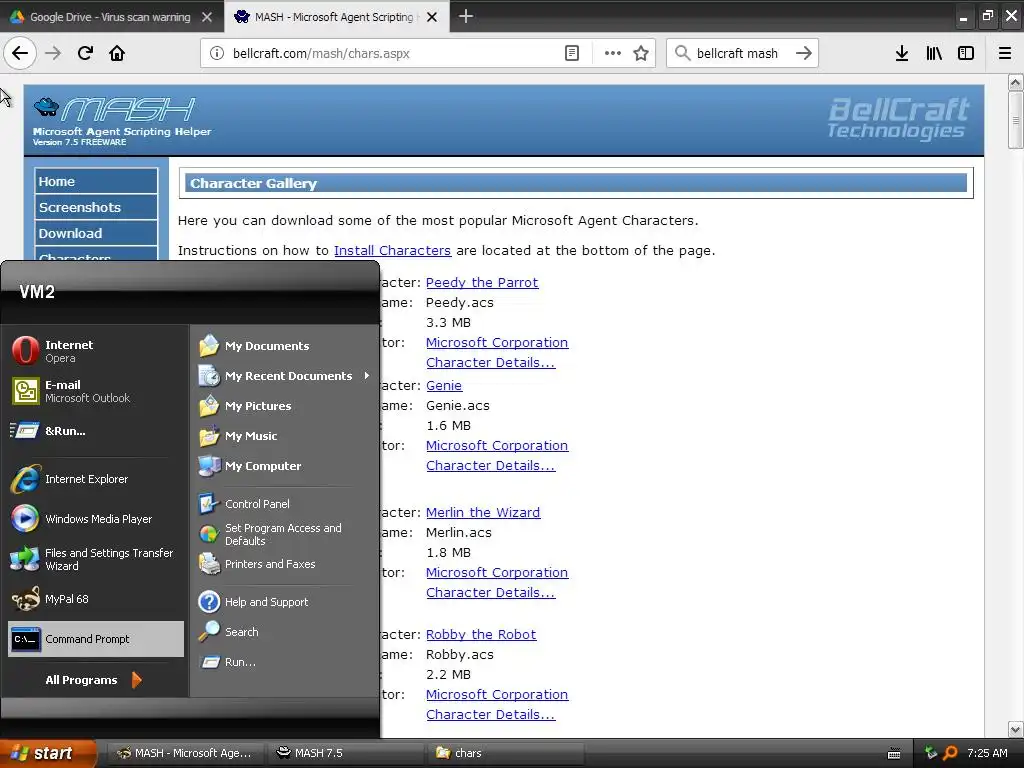Viewport: 1024px width, 768px height.
Task: Click the search go arrow
Action: click(804, 54)
